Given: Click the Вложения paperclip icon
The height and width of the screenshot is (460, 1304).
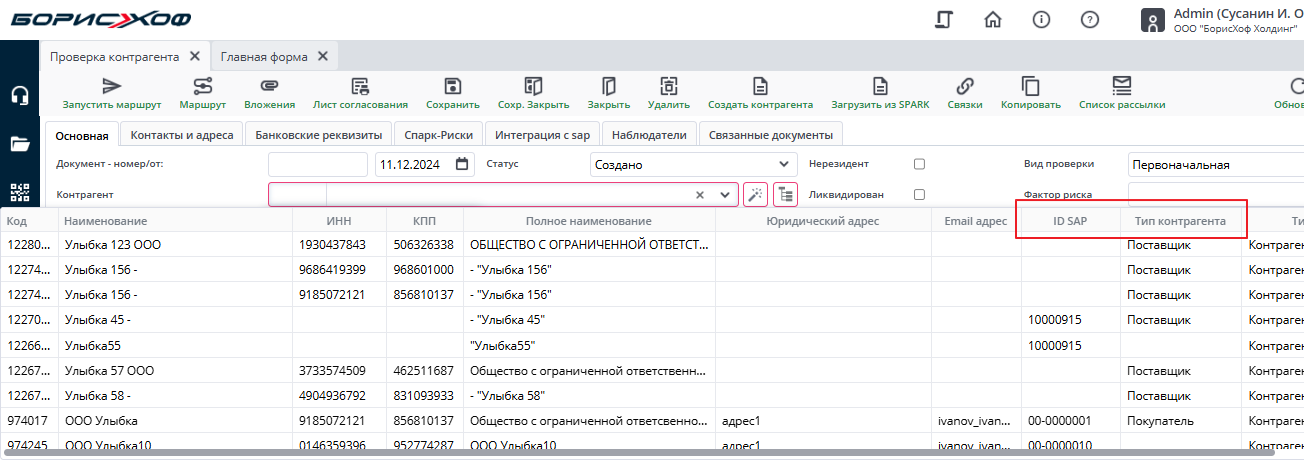Looking at the screenshot, I should 269,87.
